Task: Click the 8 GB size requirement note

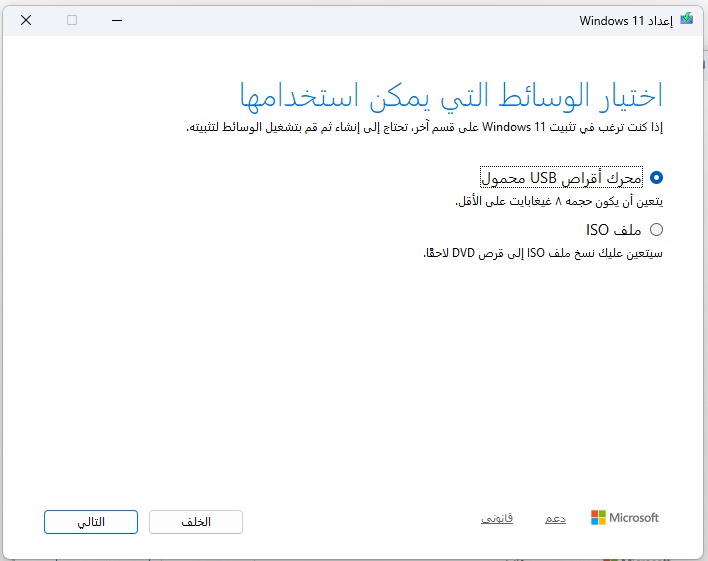Action: pyautogui.click(x=559, y=201)
